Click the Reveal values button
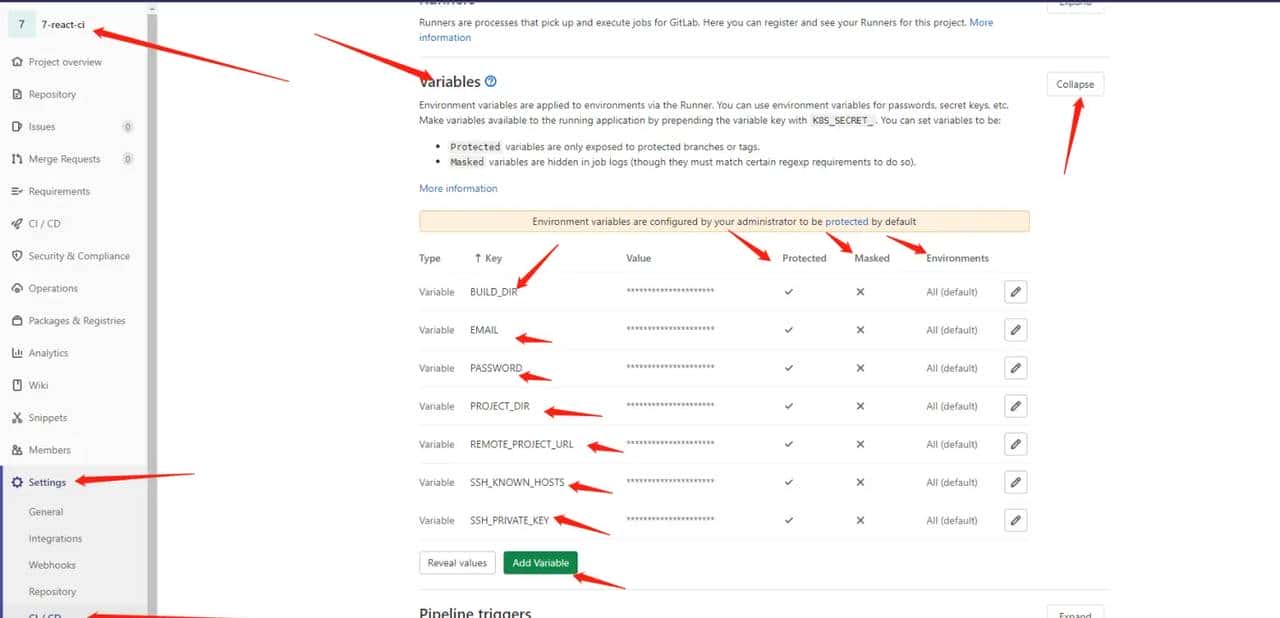This screenshot has width=1280, height=618. (457, 563)
